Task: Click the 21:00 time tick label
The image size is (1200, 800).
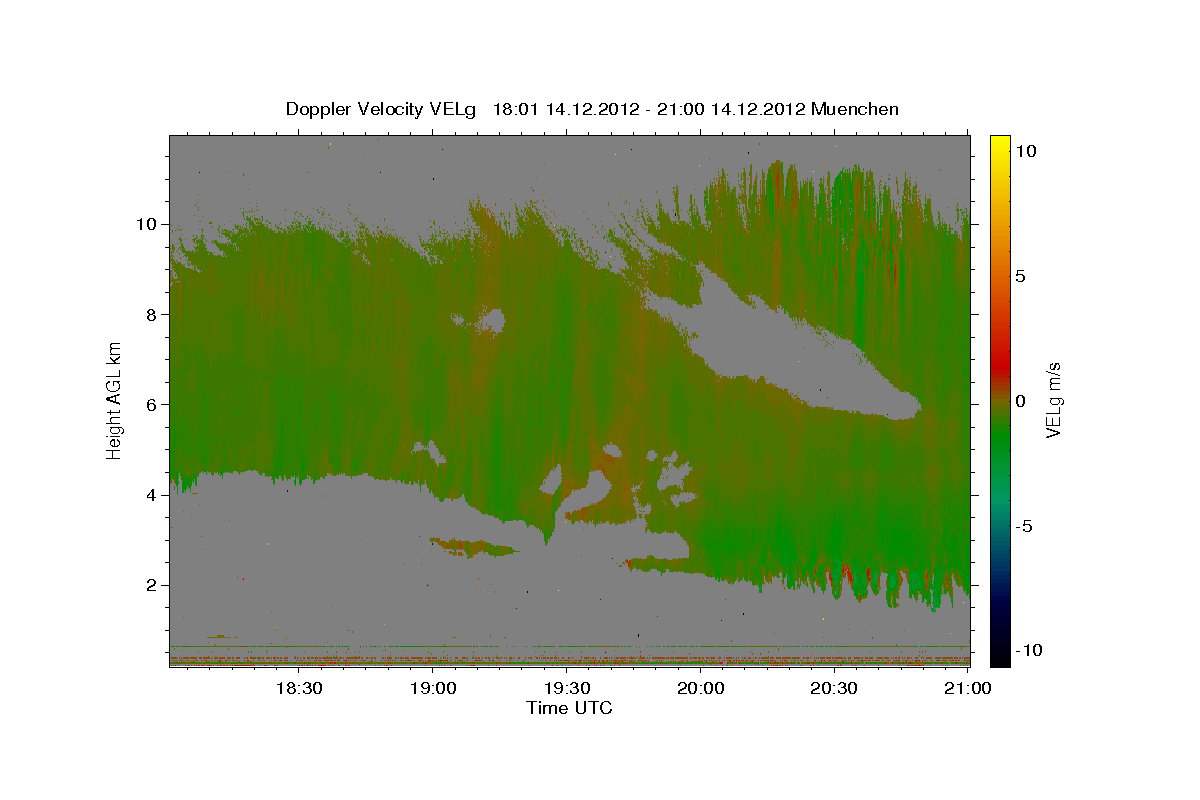Action: 968,689
